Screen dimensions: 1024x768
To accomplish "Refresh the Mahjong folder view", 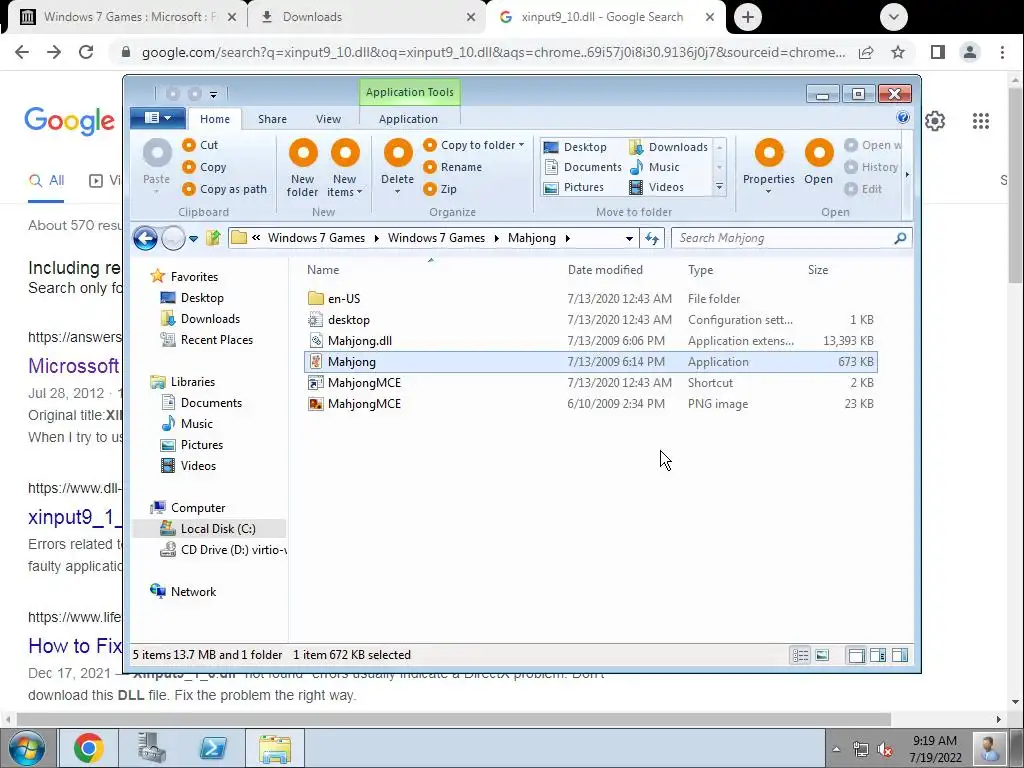I will click(652, 238).
